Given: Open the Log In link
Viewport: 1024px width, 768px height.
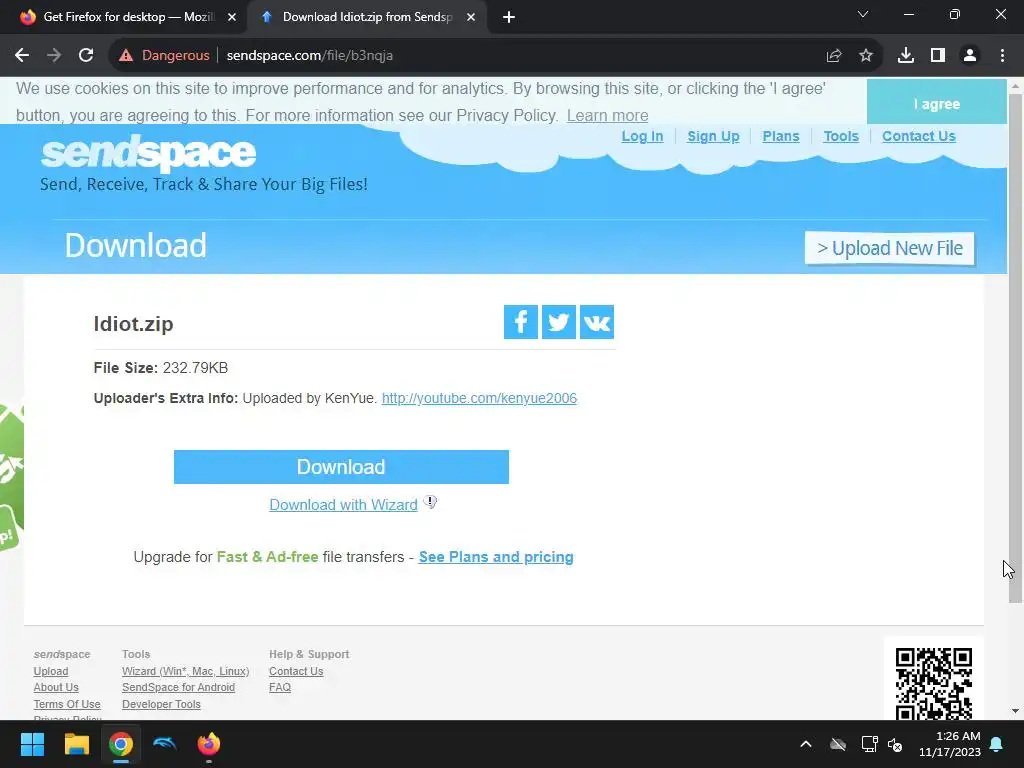Looking at the screenshot, I should pos(642,136).
